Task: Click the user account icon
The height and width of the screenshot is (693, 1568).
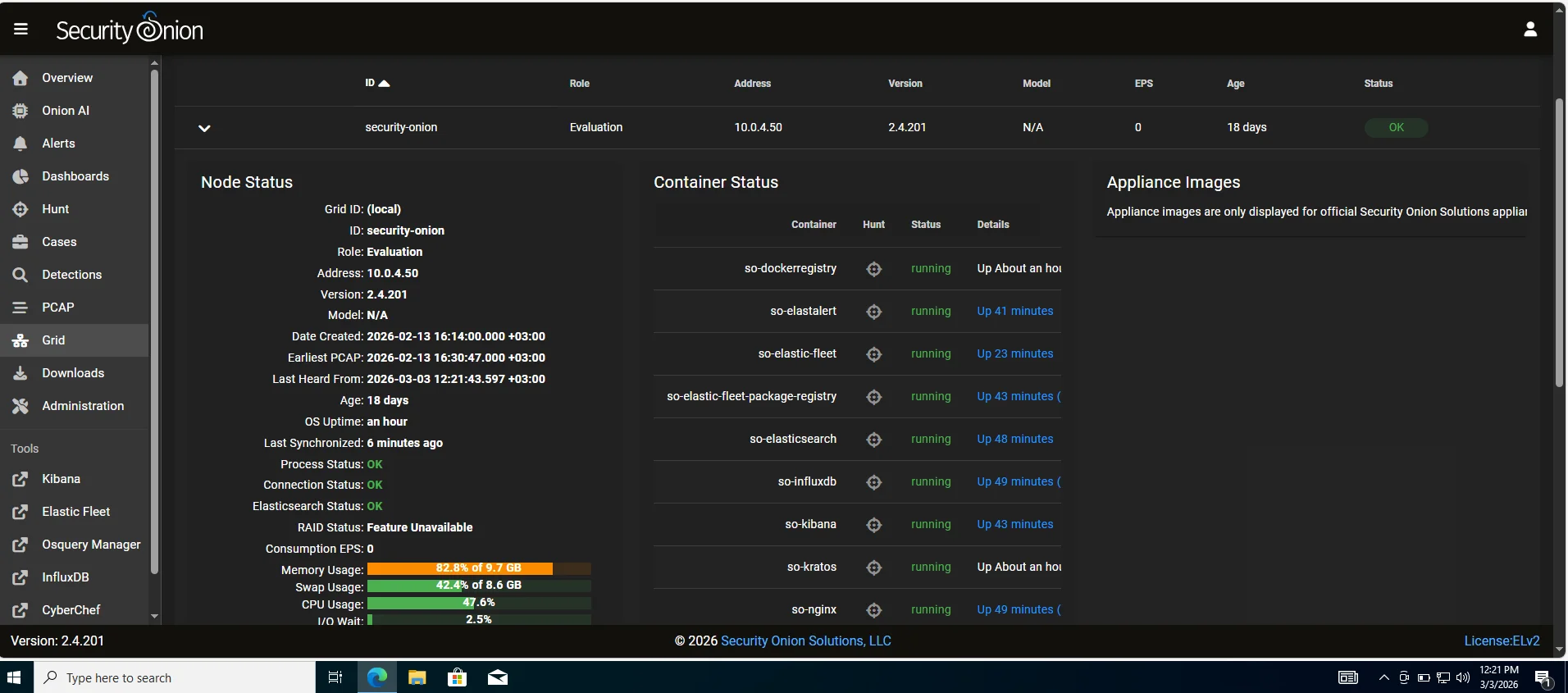Action: tap(1529, 30)
